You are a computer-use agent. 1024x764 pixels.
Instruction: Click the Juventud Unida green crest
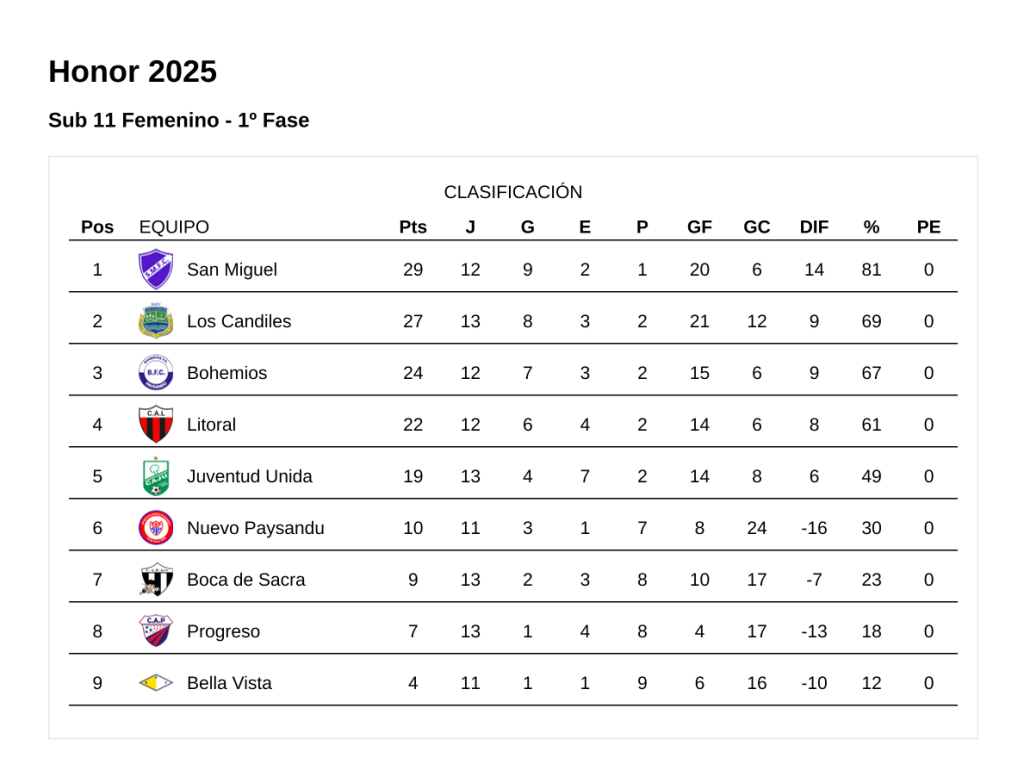(155, 476)
